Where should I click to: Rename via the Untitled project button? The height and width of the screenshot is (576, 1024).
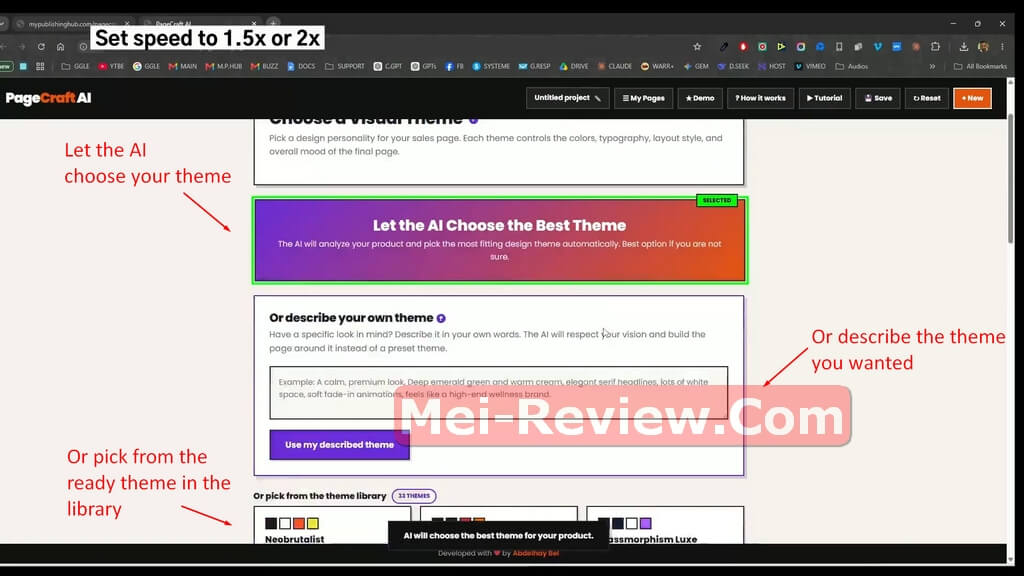[567, 98]
